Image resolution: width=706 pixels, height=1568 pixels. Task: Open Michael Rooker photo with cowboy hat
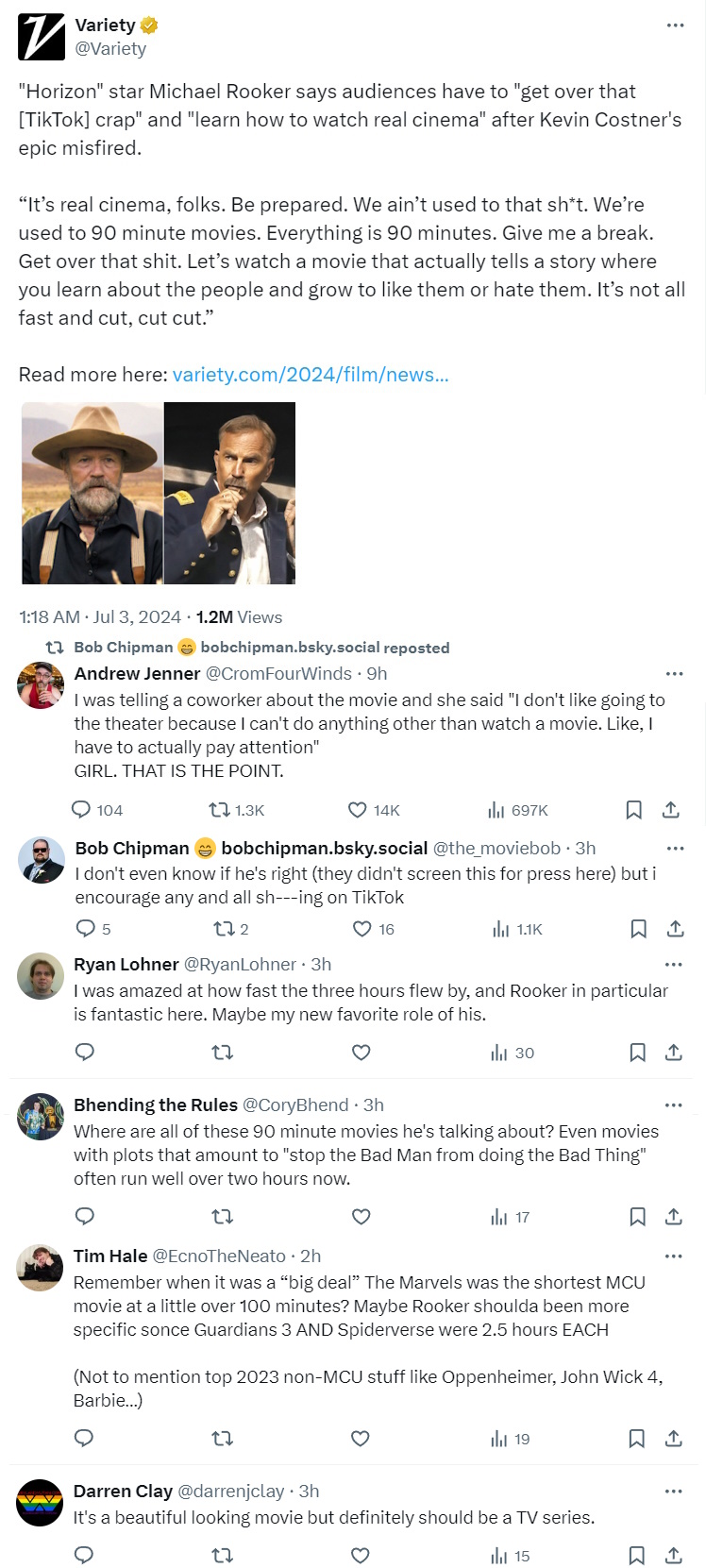92,493
